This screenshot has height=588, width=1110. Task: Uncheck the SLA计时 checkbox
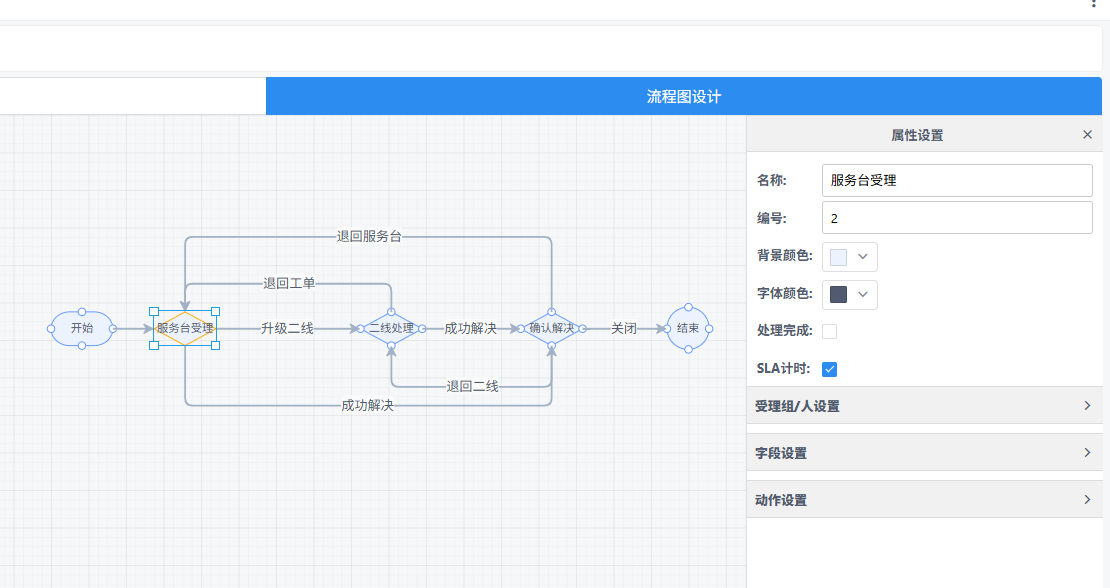(x=830, y=369)
